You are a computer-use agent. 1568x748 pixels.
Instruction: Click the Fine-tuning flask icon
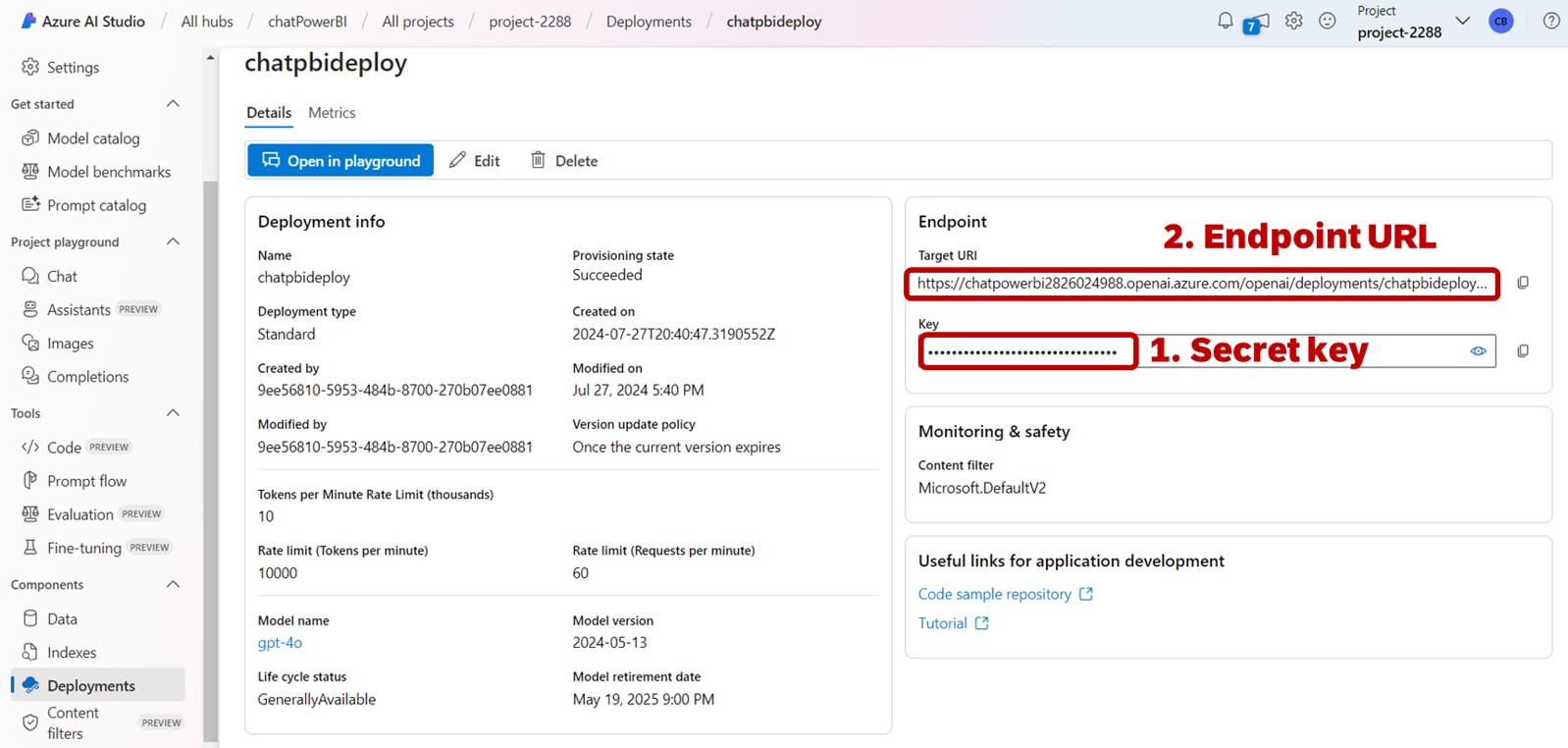click(30, 547)
